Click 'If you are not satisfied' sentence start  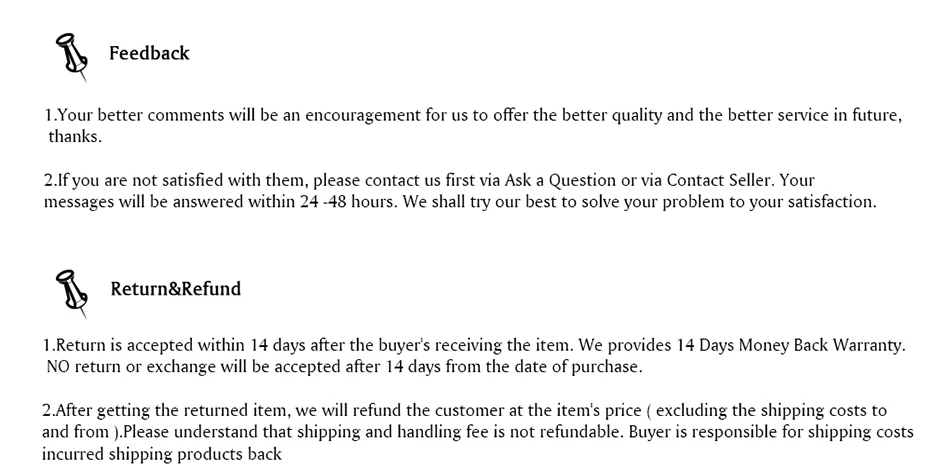[149, 180]
